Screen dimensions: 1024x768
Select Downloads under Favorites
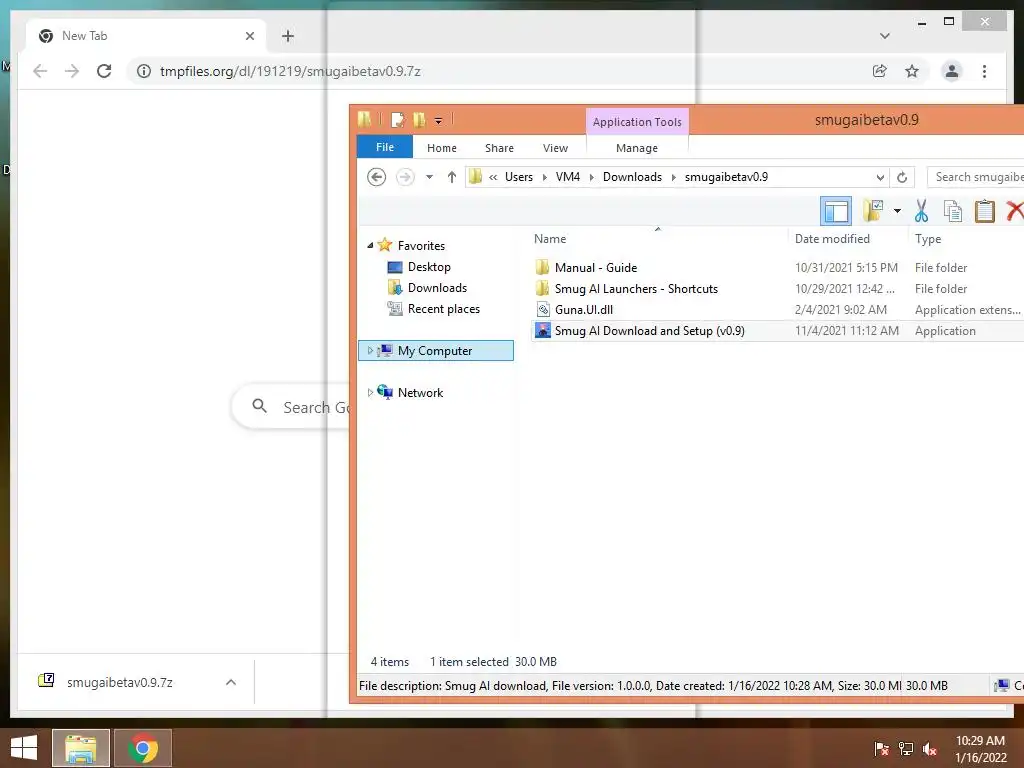pos(437,287)
